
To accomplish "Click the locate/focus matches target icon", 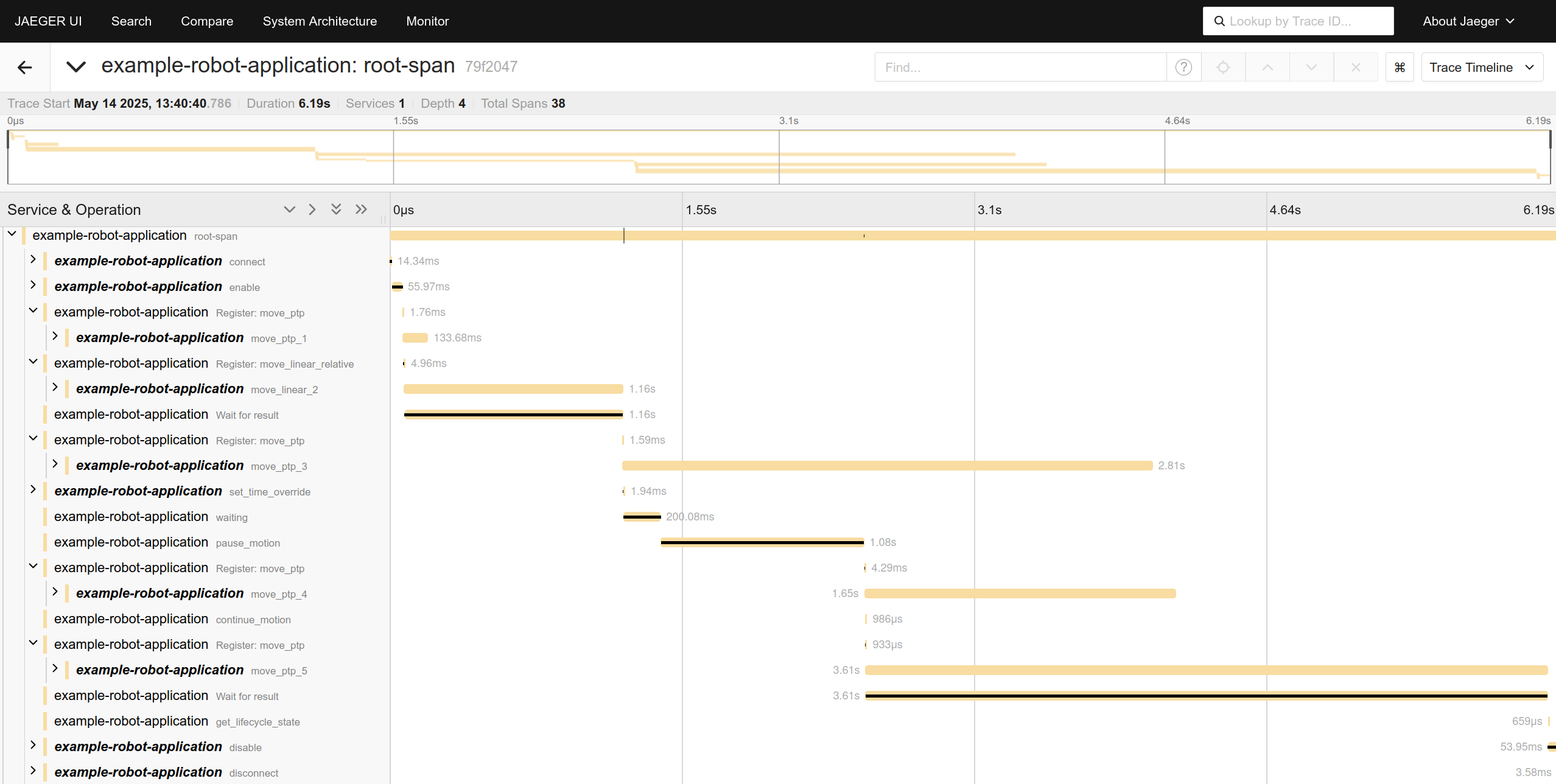I will [x=1223, y=67].
